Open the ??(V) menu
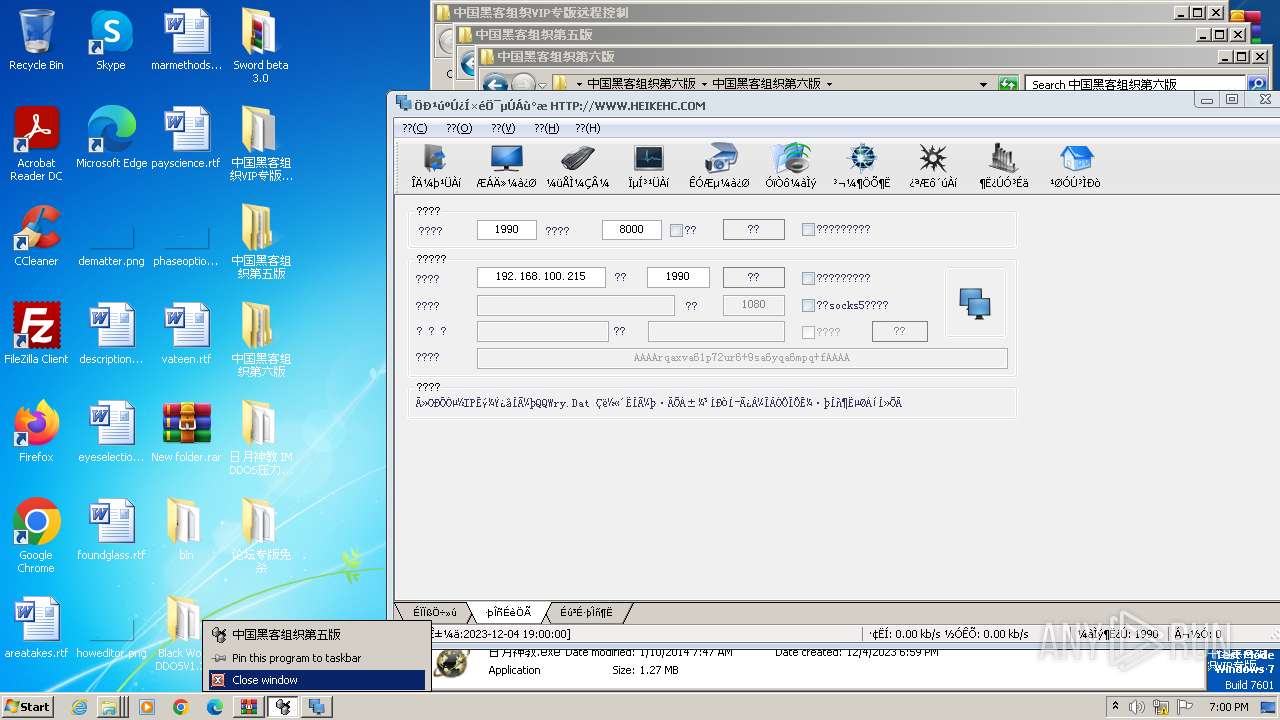Screen dimensions: 1280x720 pyautogui.click(x=503, y=128)
